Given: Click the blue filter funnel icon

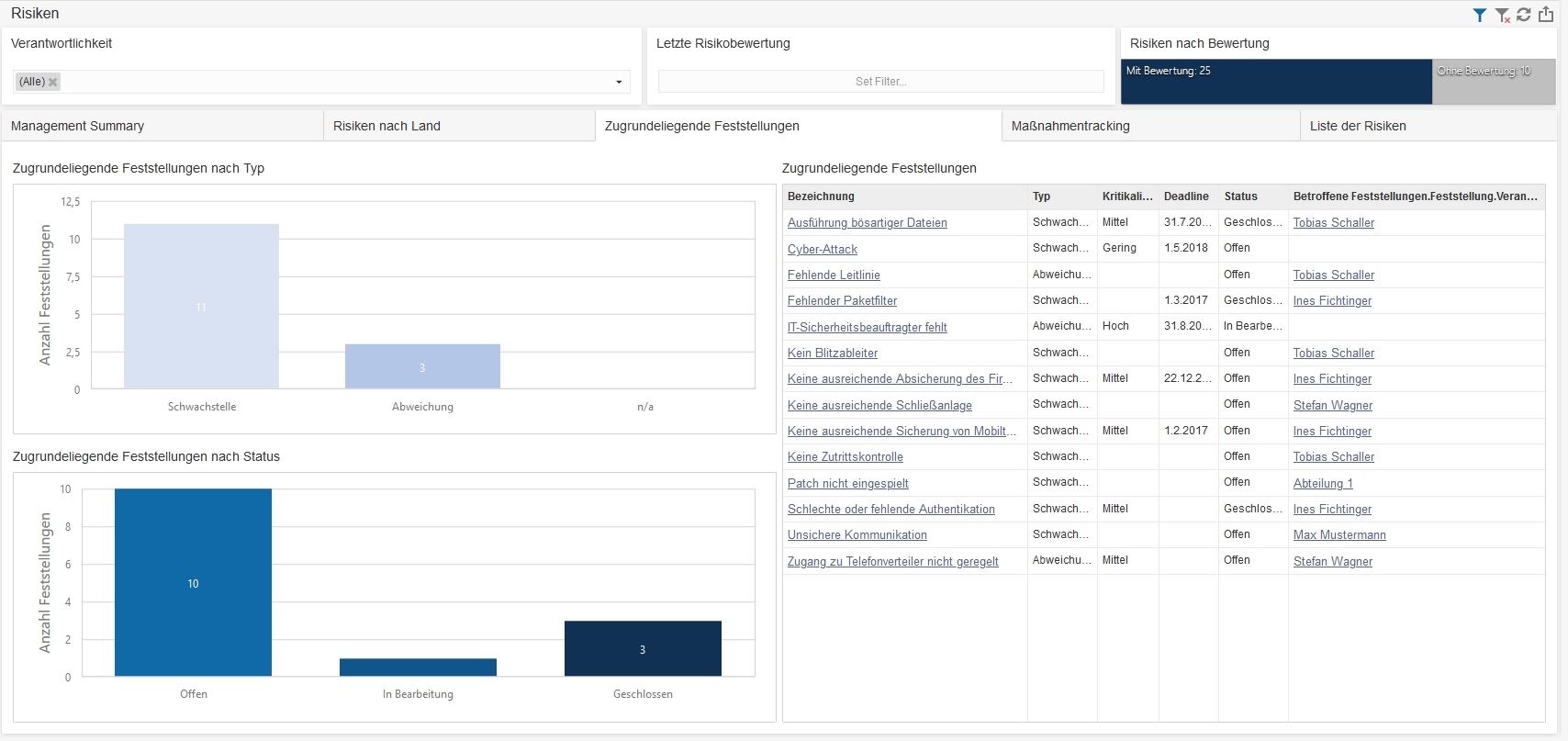Looking at the screenshot, I should pos(1479,15).
